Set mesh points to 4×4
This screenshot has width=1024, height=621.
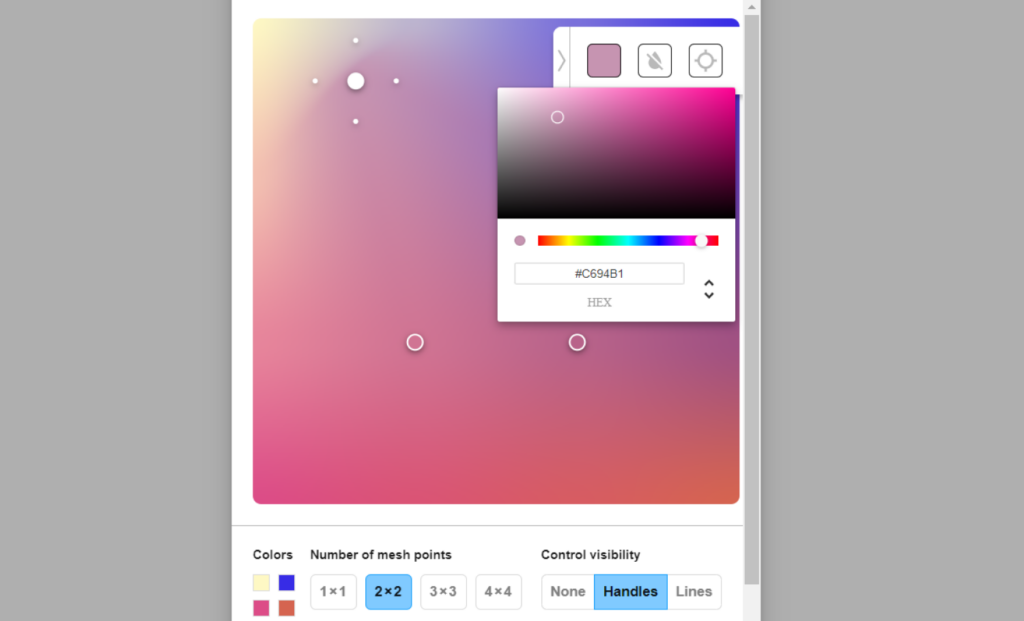[498, 592]
